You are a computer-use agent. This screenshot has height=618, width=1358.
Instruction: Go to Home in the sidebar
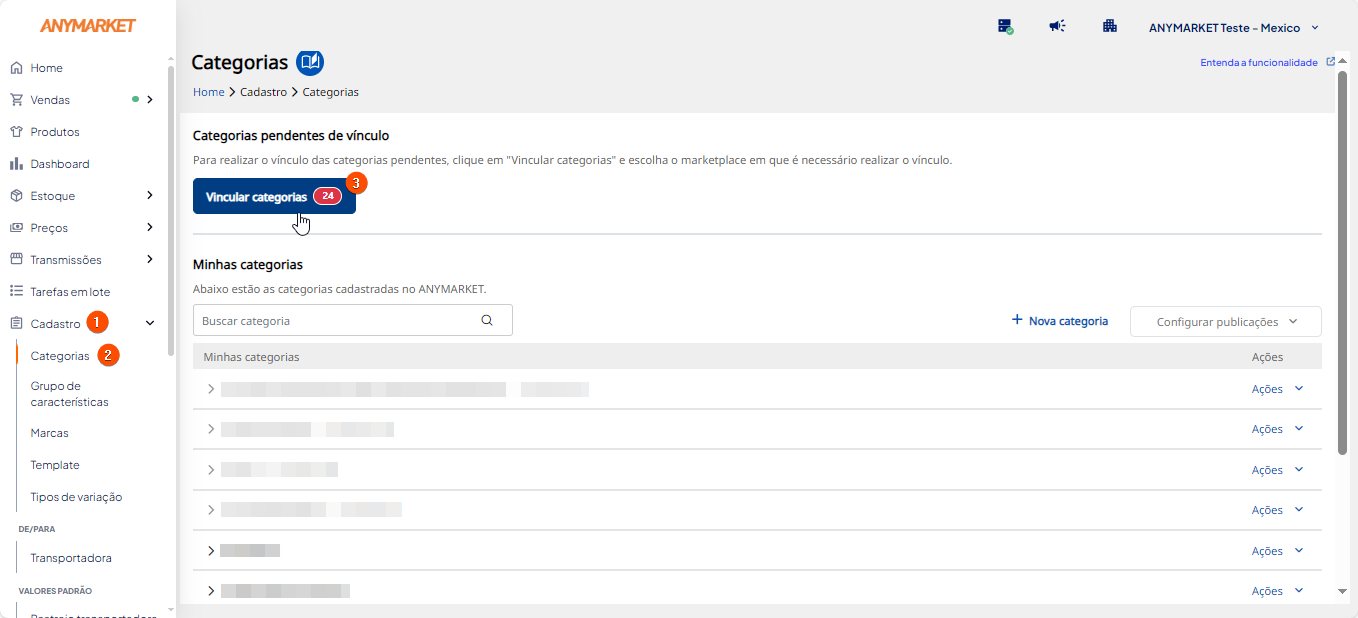(x=47, y=68)
